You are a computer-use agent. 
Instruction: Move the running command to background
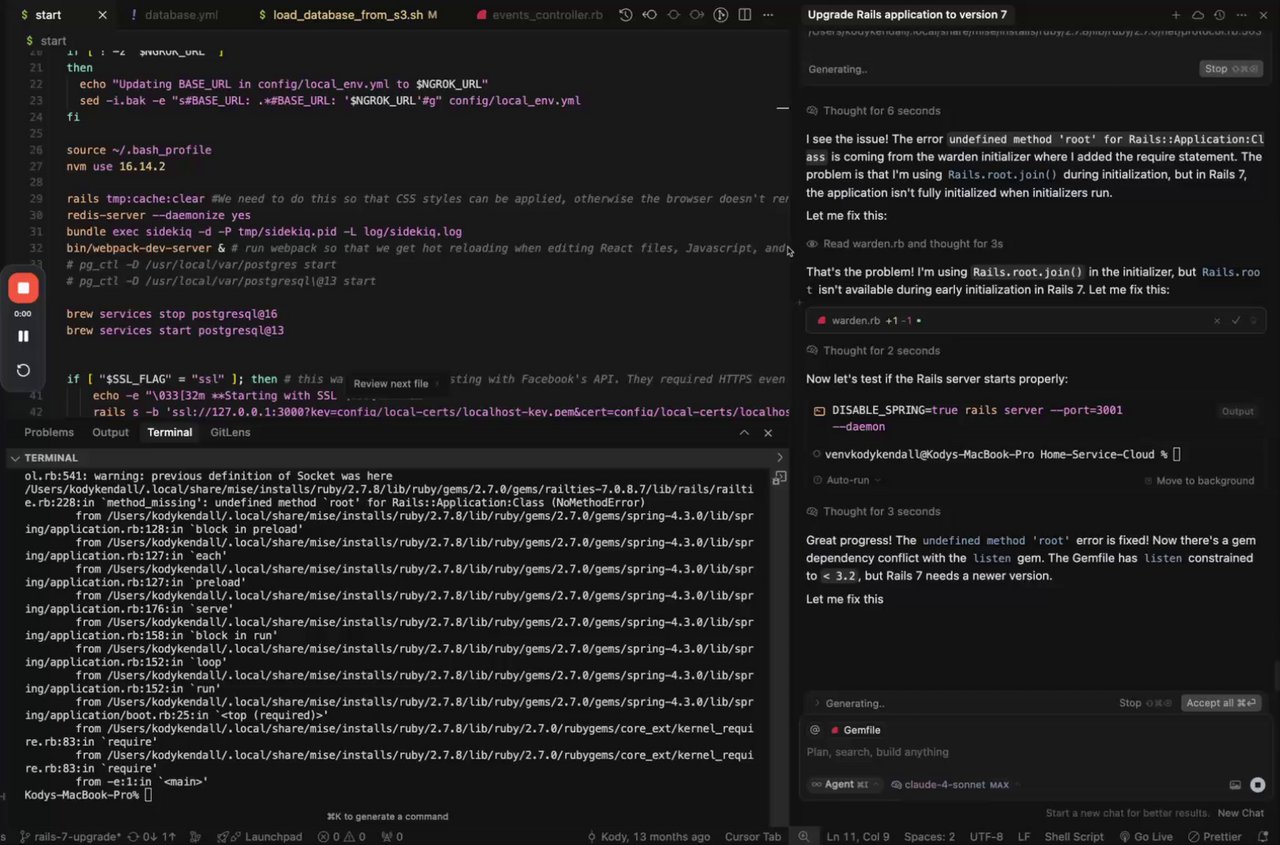pyautogui.click(x=1199, y=481)
